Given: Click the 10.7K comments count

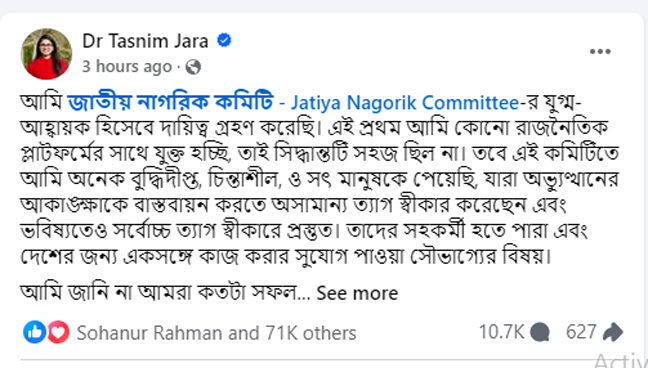Looking at the screenshot, I should [501, 332].
